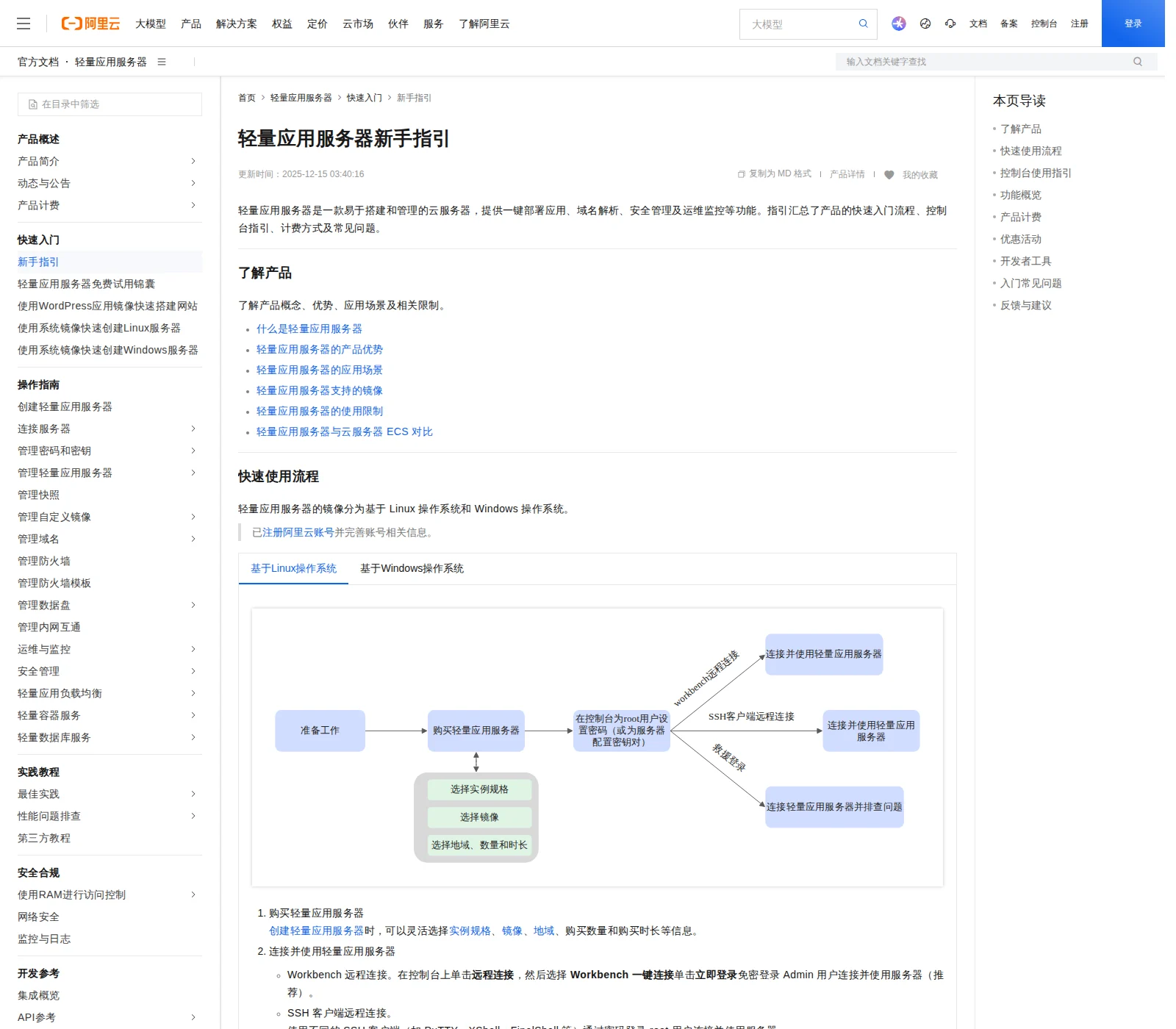Image resolution: width=1176 pixels, height=1029 pixels.
Task: Open 集成概览 under 开发参考
Action: 39,995
